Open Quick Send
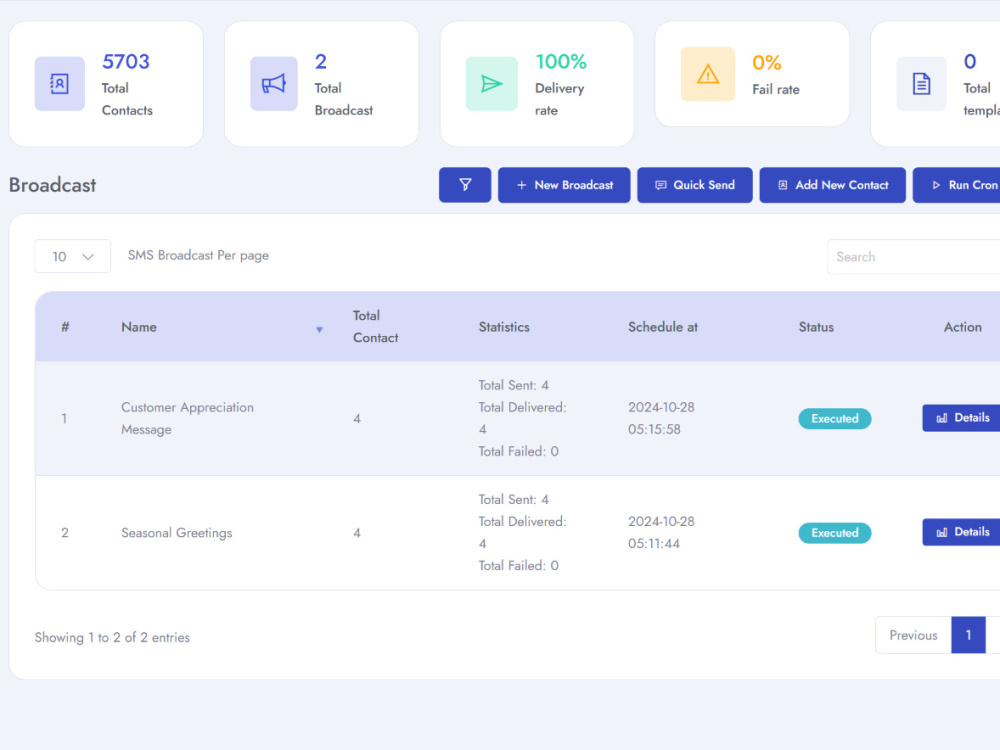 click(695, 185)
